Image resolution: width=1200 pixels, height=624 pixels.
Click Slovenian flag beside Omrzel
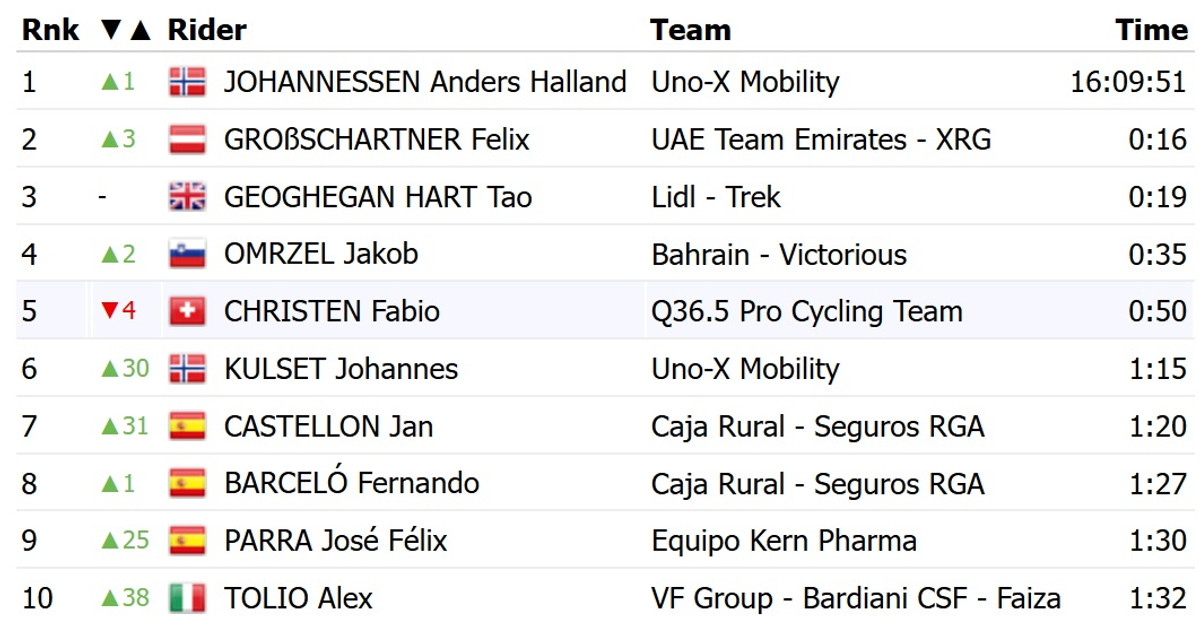pyautogui.click(x=187, y=254)
